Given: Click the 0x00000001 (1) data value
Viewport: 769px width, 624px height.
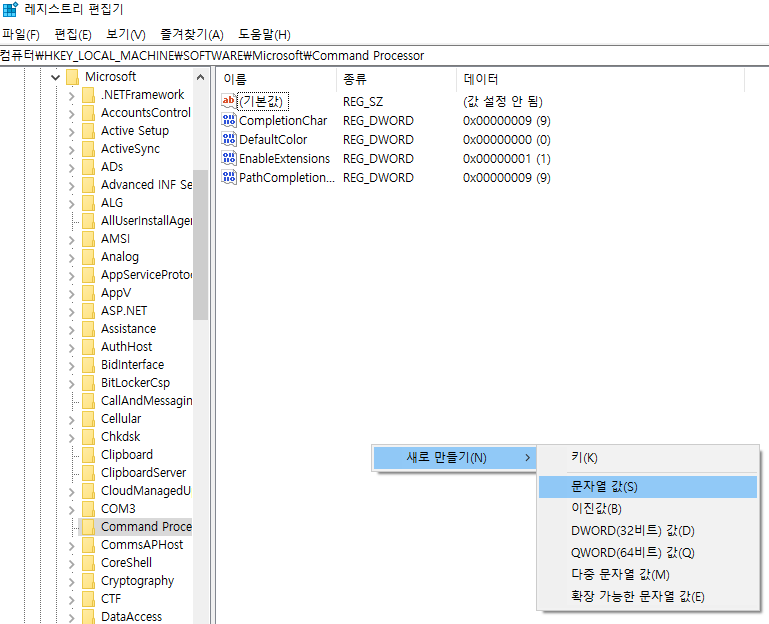Looking at the screenshot, I should (x=507, y=159).
